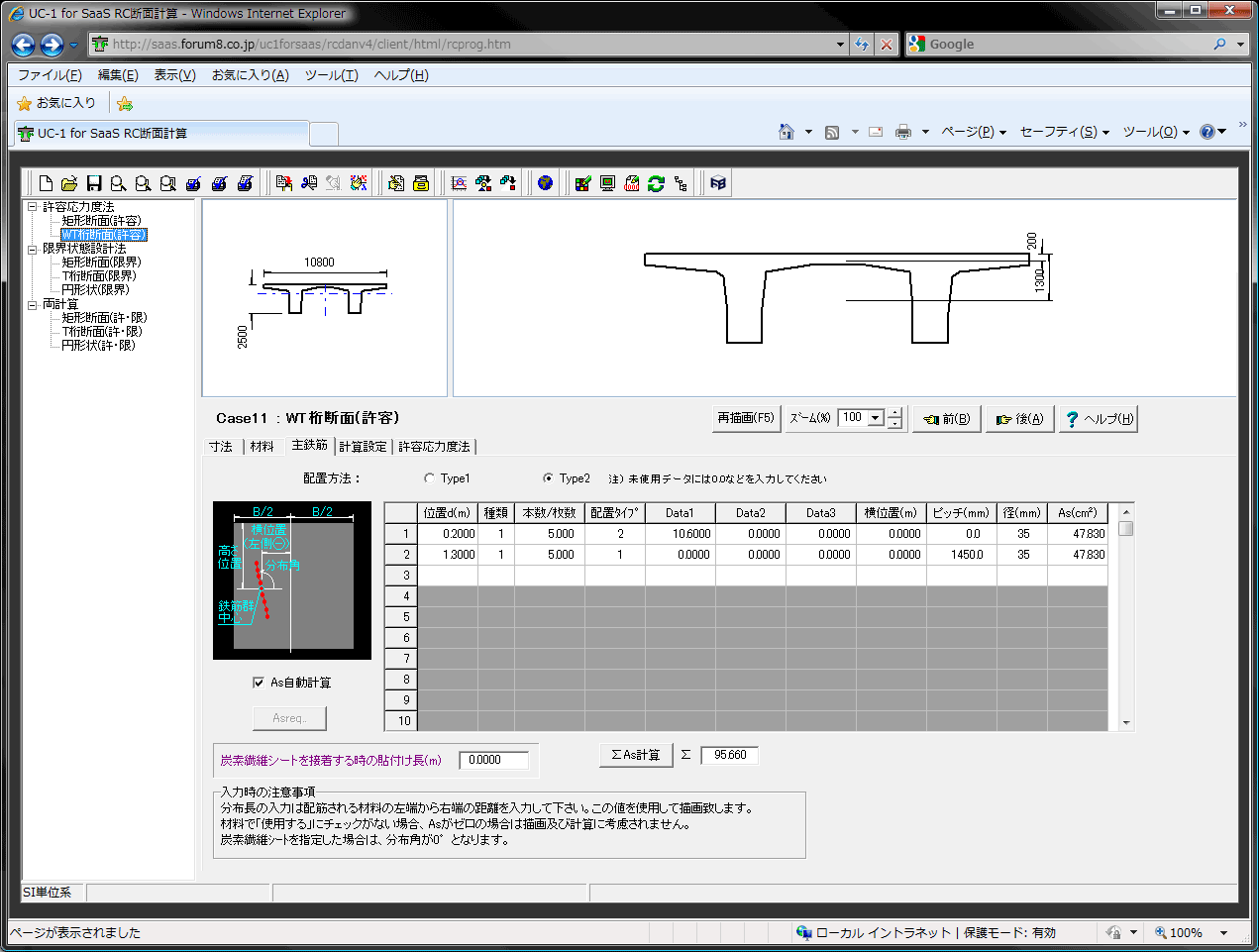Switch to the 寸法 tab
The width and height of the screenshot is (1259, 952).
221,447
